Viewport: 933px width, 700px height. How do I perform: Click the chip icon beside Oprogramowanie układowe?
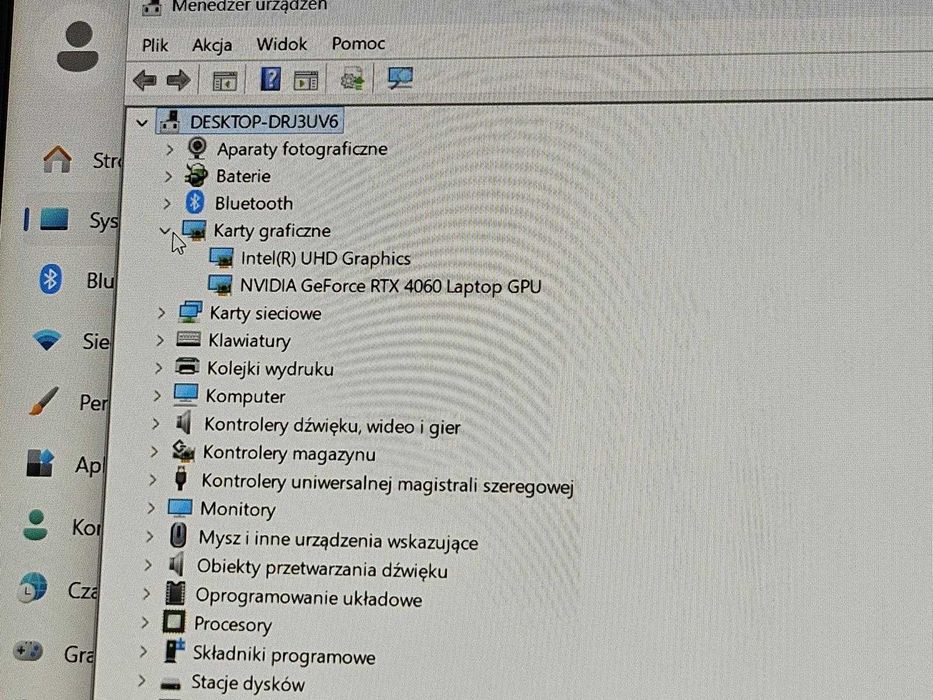coord(175,593)
